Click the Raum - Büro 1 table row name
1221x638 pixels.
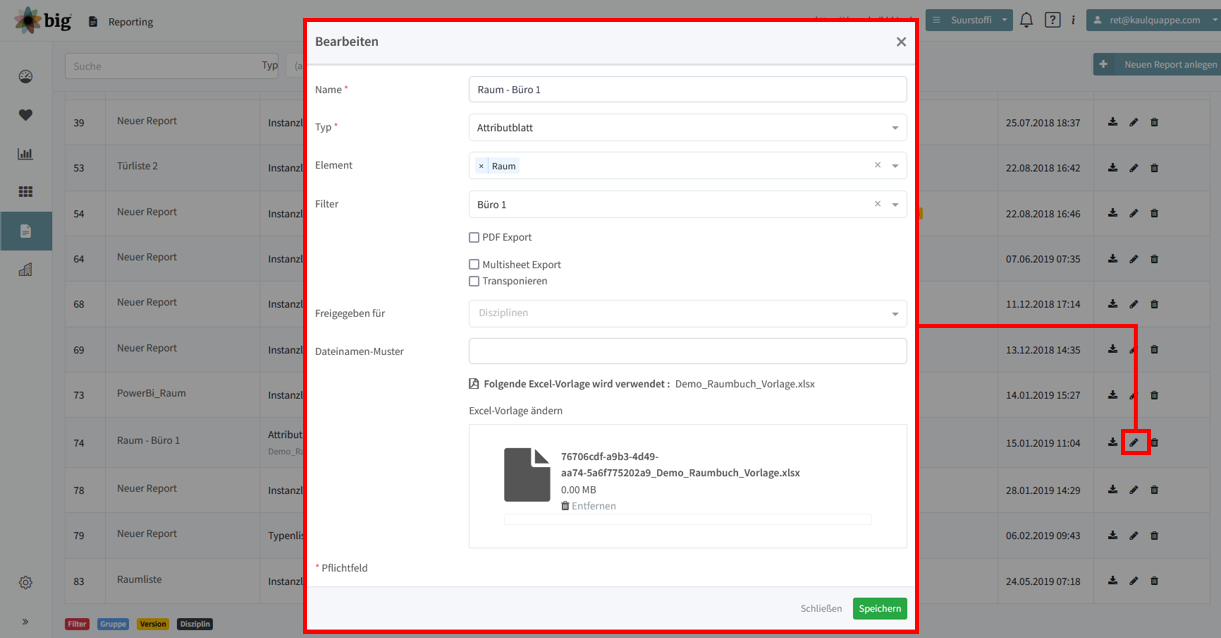click(149, 440)
